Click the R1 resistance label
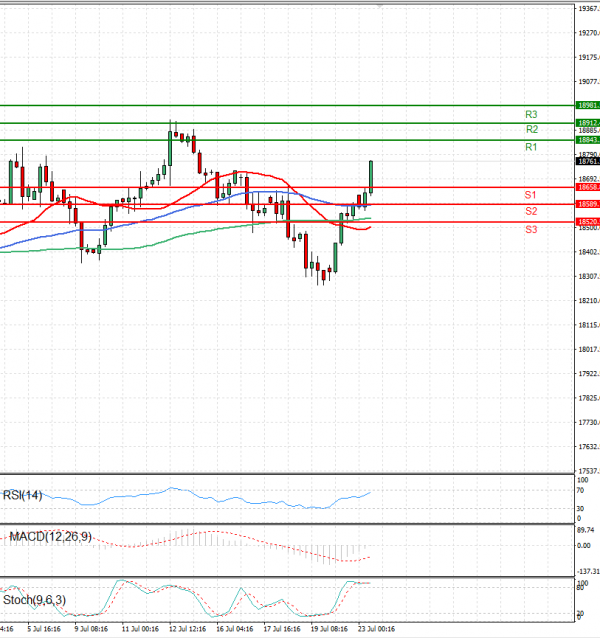The image size is (600, 638). 531,147
